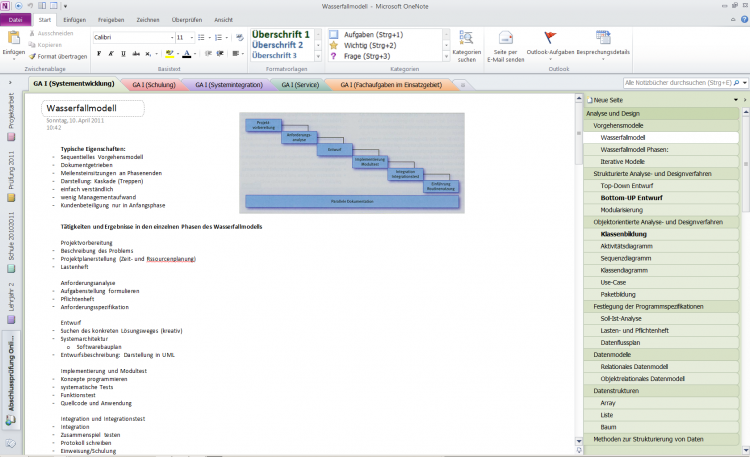The height and width of the screenshot is (457, 750).
Task: Open the OneNote help question mark
Action: coord(742,19)
